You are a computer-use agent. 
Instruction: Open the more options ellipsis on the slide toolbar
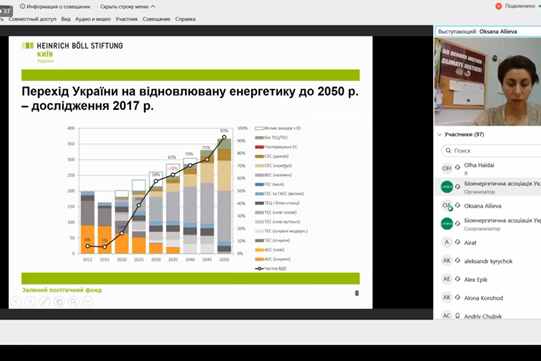click(x=88, y=302)
